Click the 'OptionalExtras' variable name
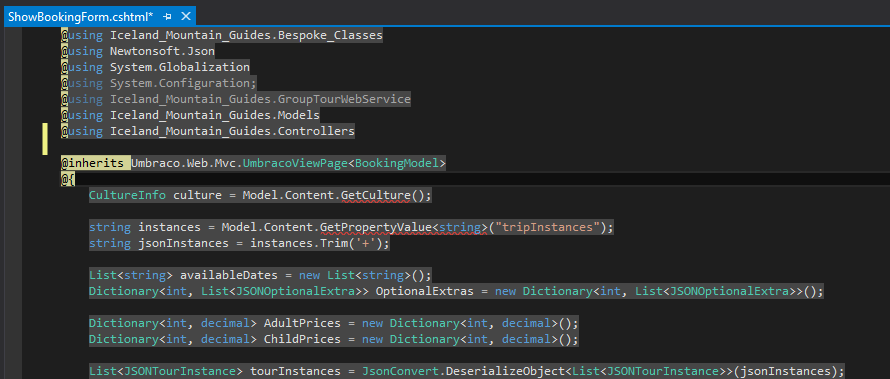This screenshot has height=379, width=890. click(x=425, y=292)
